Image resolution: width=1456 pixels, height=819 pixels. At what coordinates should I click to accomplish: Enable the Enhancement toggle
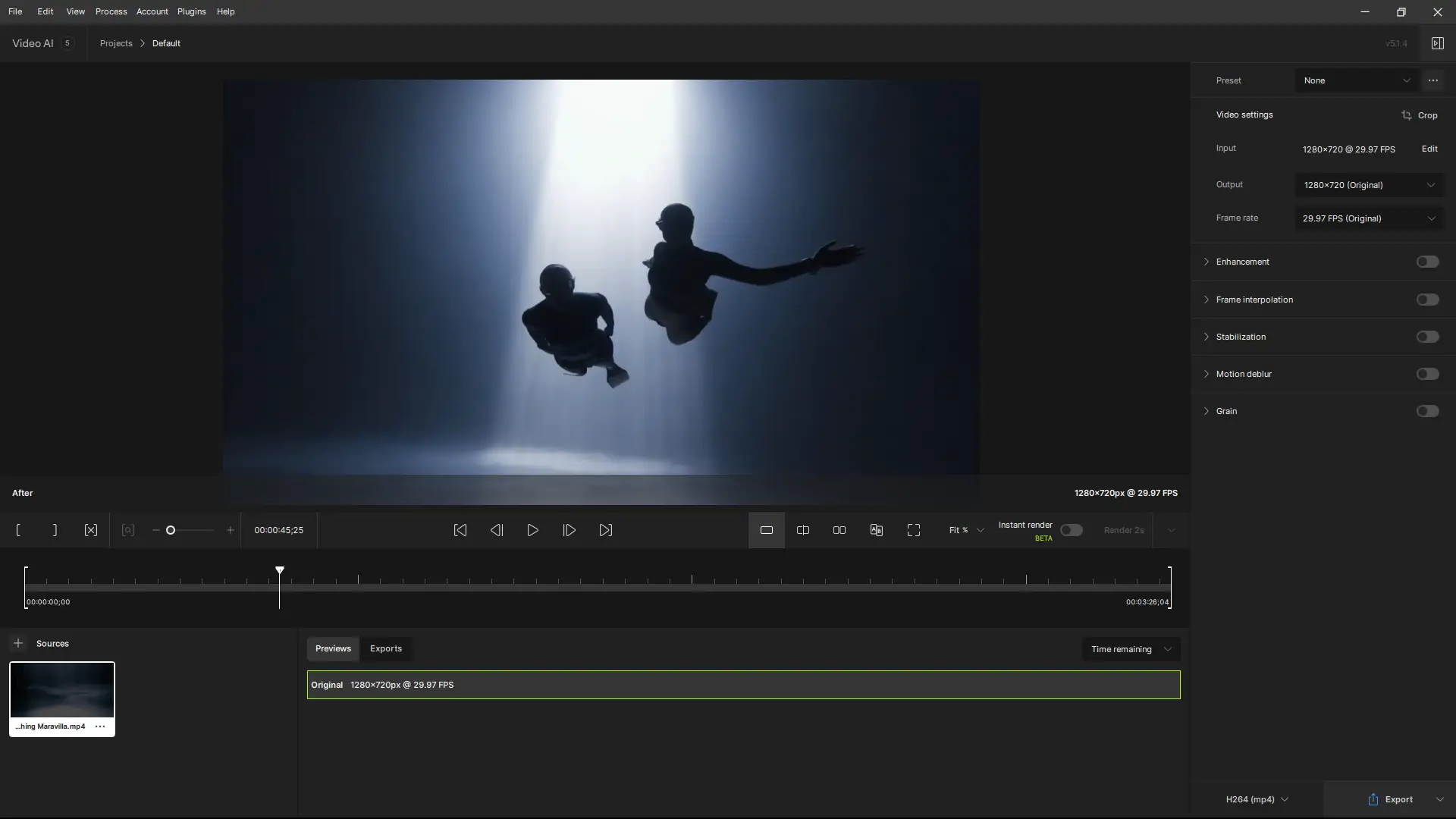pyautogui.click(x=1427, y=262)
